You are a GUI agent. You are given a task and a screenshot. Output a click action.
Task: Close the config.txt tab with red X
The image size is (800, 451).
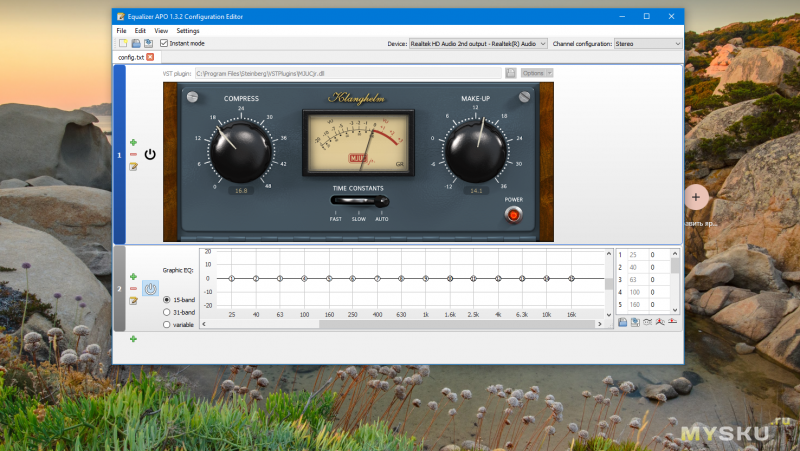coord(150,57)
